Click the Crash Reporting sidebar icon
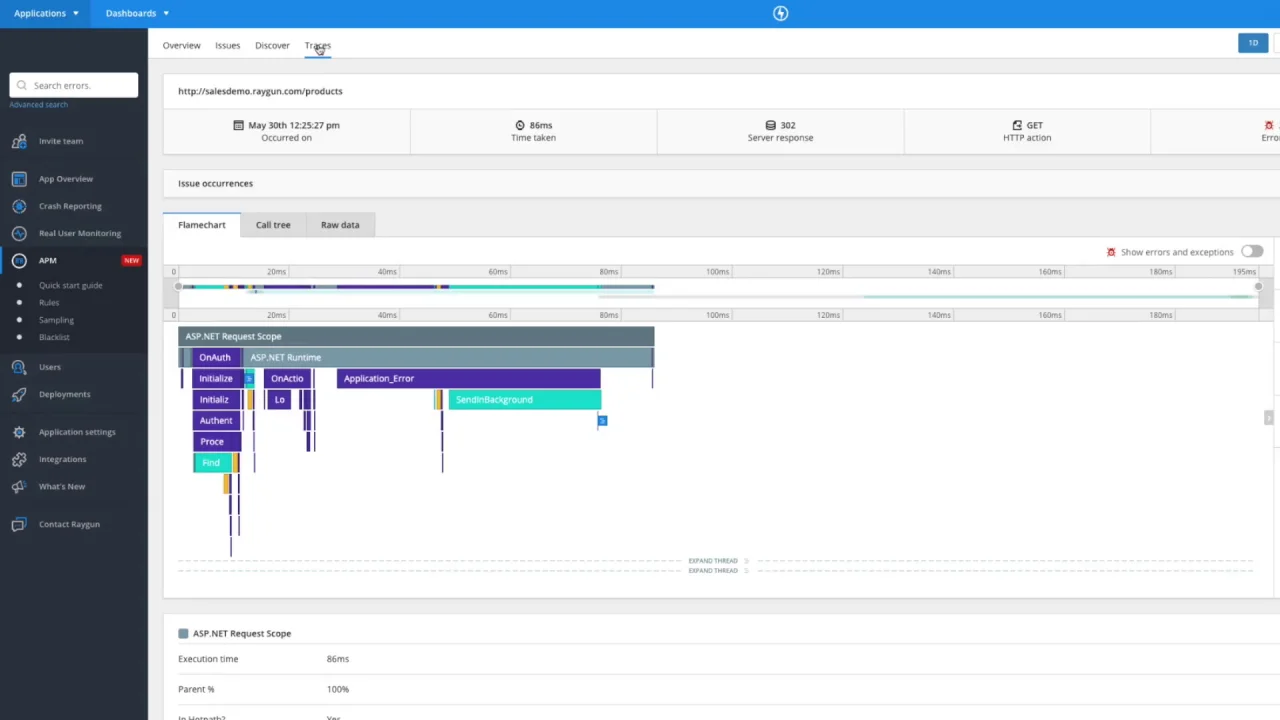1280x720 pixels. coord(19,206)
